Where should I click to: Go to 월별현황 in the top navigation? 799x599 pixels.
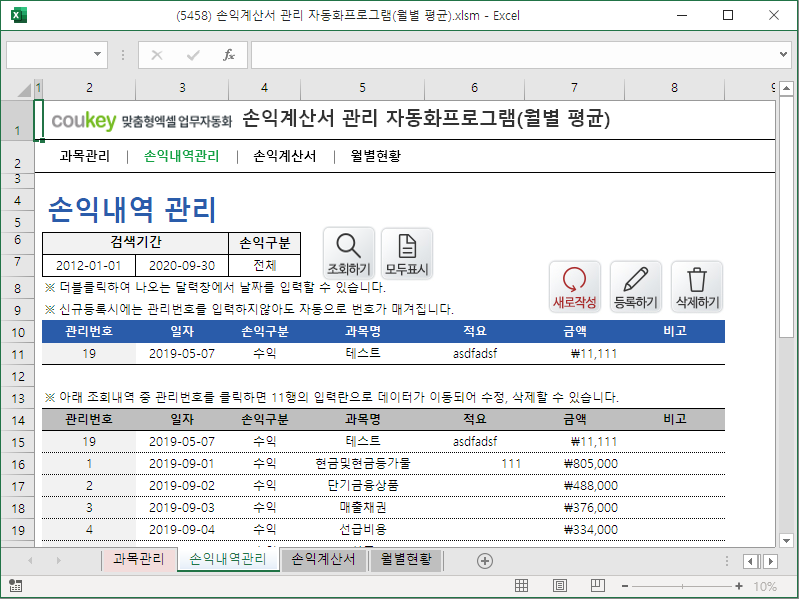376,156
